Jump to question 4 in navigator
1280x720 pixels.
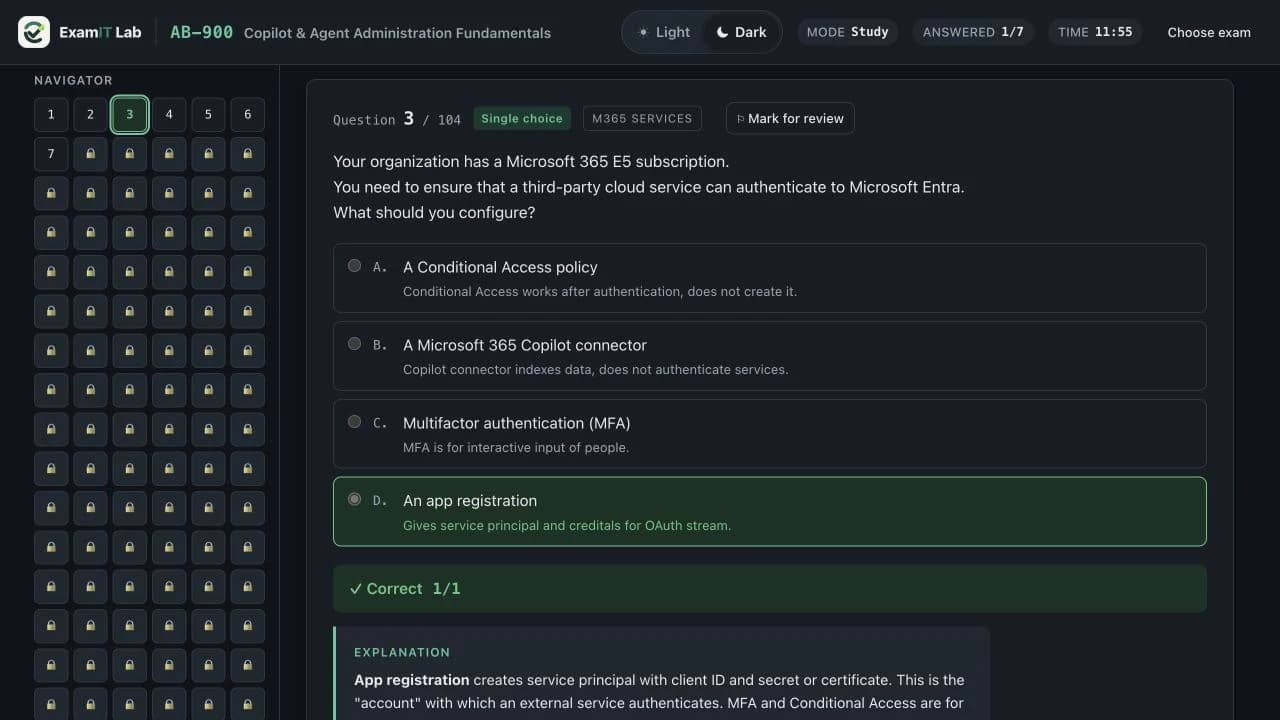[169, 115]
